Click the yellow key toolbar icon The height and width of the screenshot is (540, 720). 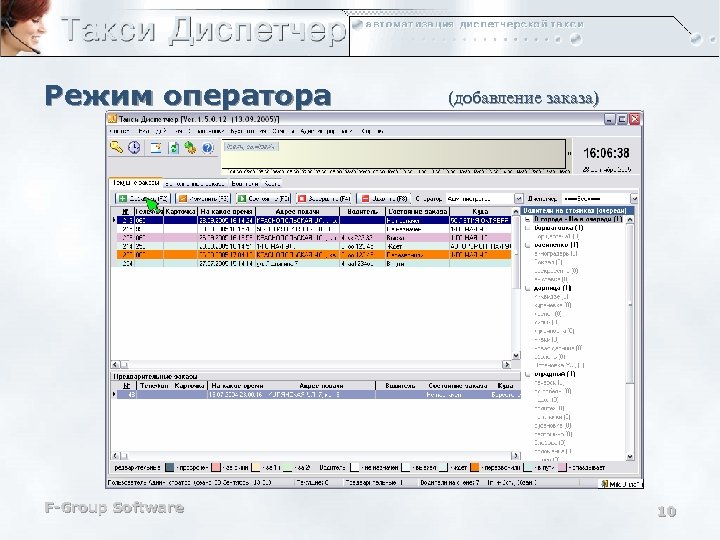click(x=117, y=147)
